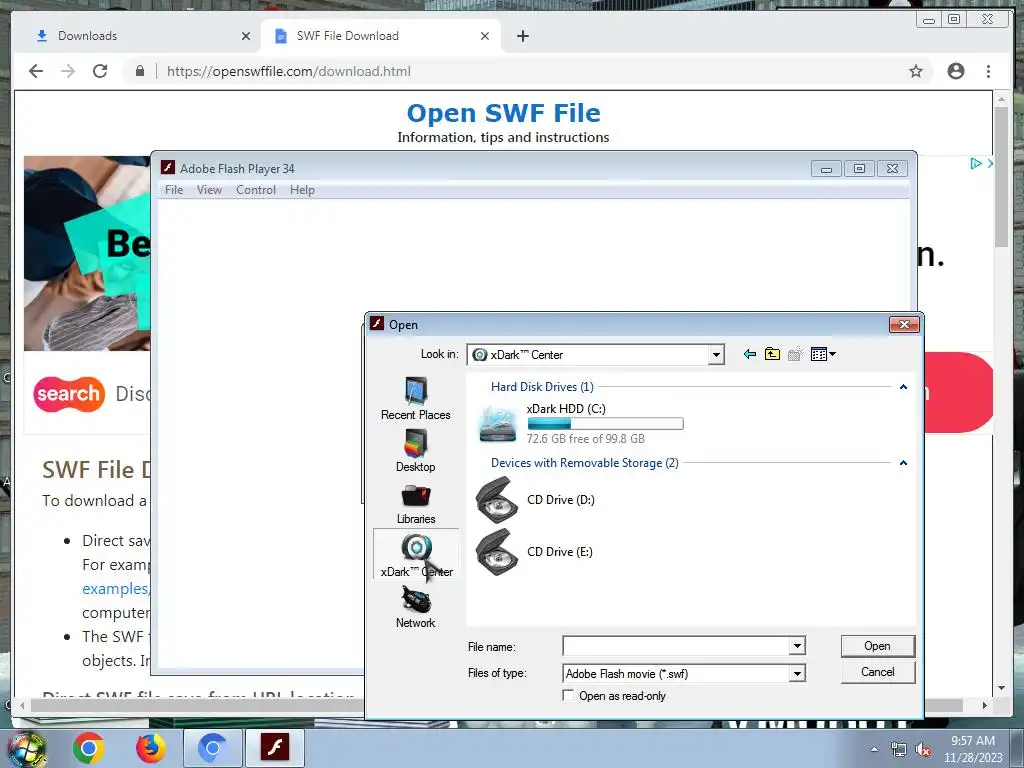Go back using Open dialog's back arrow
Image resolution: width=1024 pixels, height=768 pixels.
coord(750,354)
